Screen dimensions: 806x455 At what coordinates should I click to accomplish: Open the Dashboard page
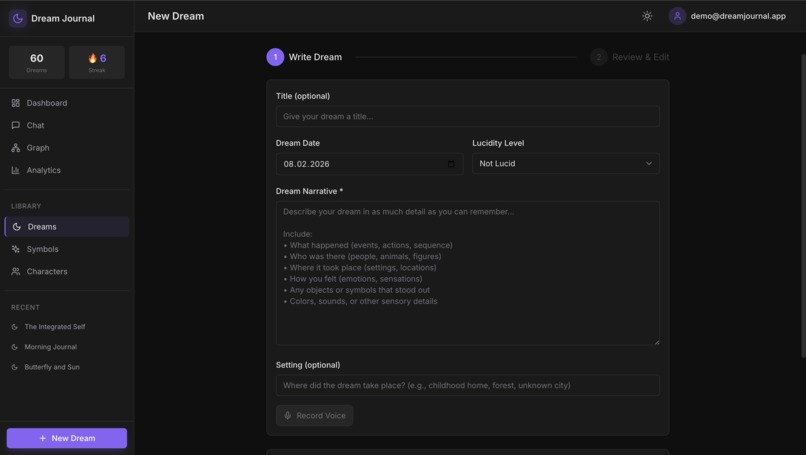click(67, 103)
